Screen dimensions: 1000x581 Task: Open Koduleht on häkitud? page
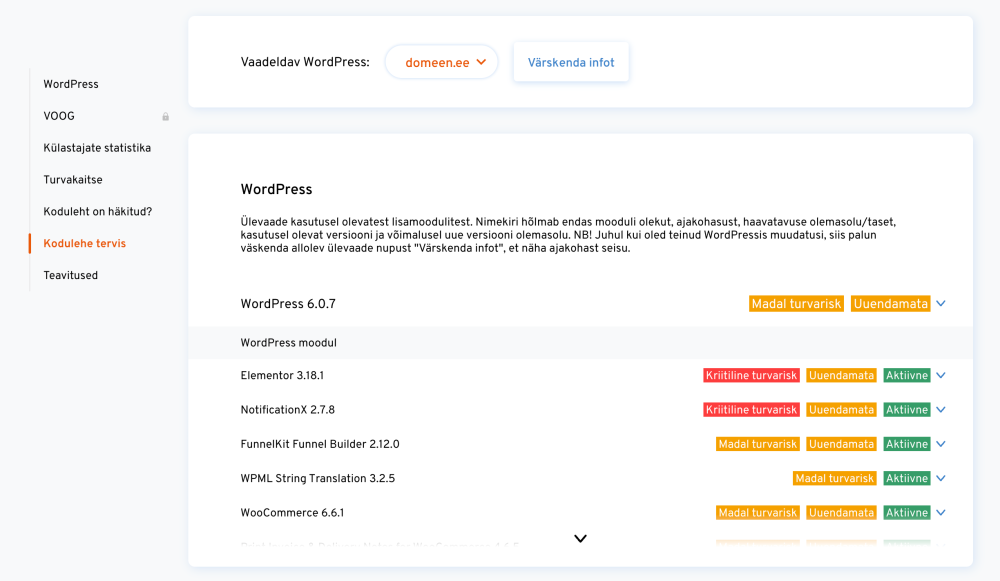pyautogui.click(x=97, y=212)
